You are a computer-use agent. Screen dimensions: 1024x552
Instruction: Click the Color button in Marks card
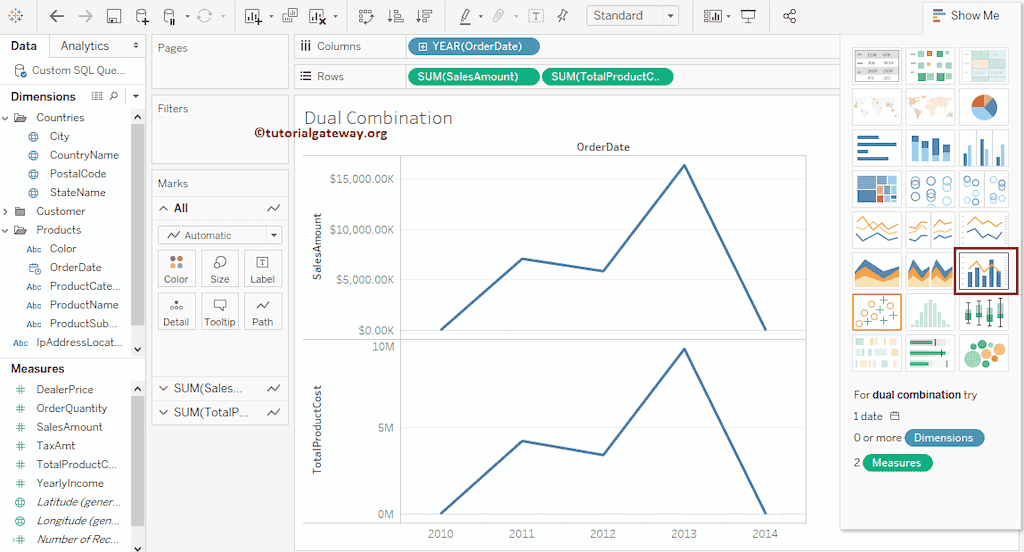click(x=176, y=269)
